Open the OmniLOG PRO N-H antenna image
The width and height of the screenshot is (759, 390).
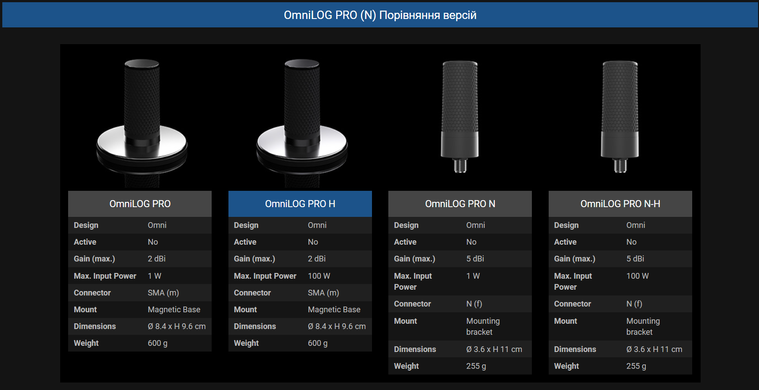click(620, 117)
